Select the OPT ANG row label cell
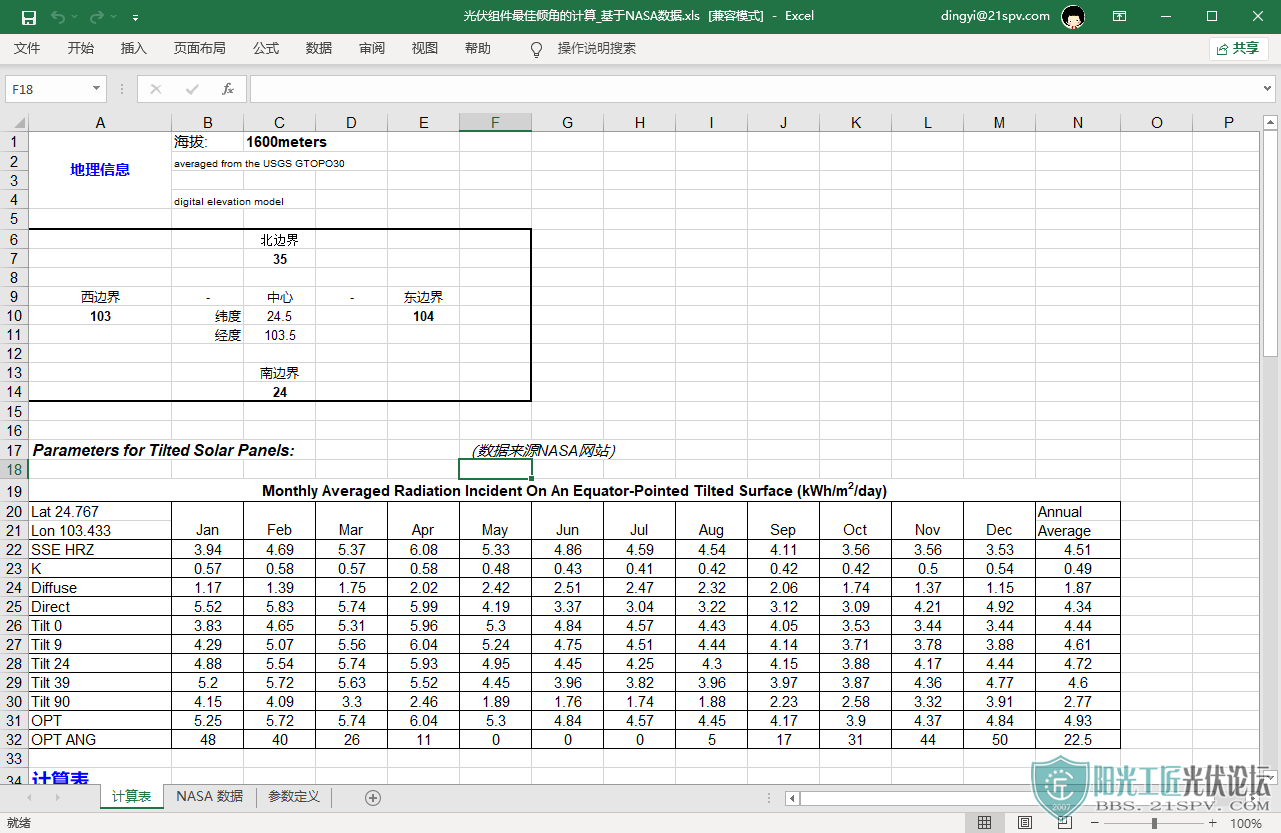 [100, 740]
